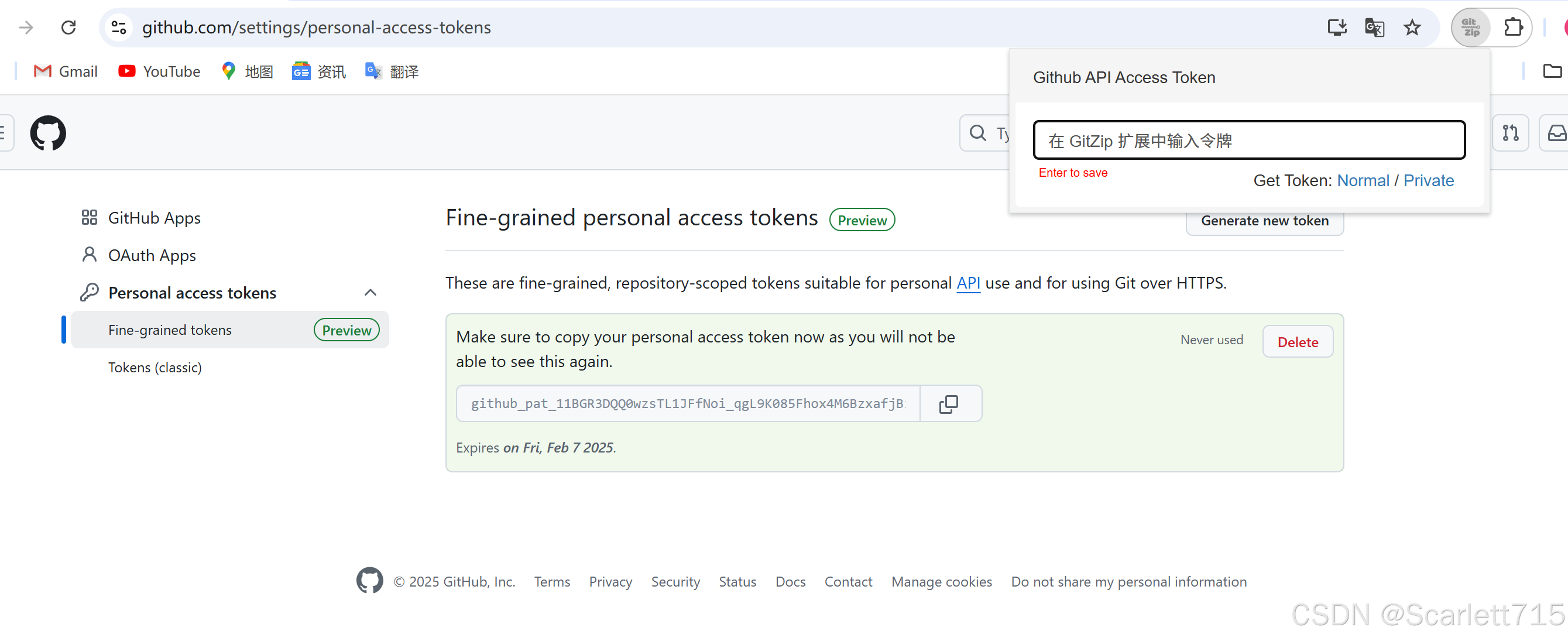1568x641 pixels.
Task: Open the browser extensions puzzle icon
Action: click(x=1514, y=28)
